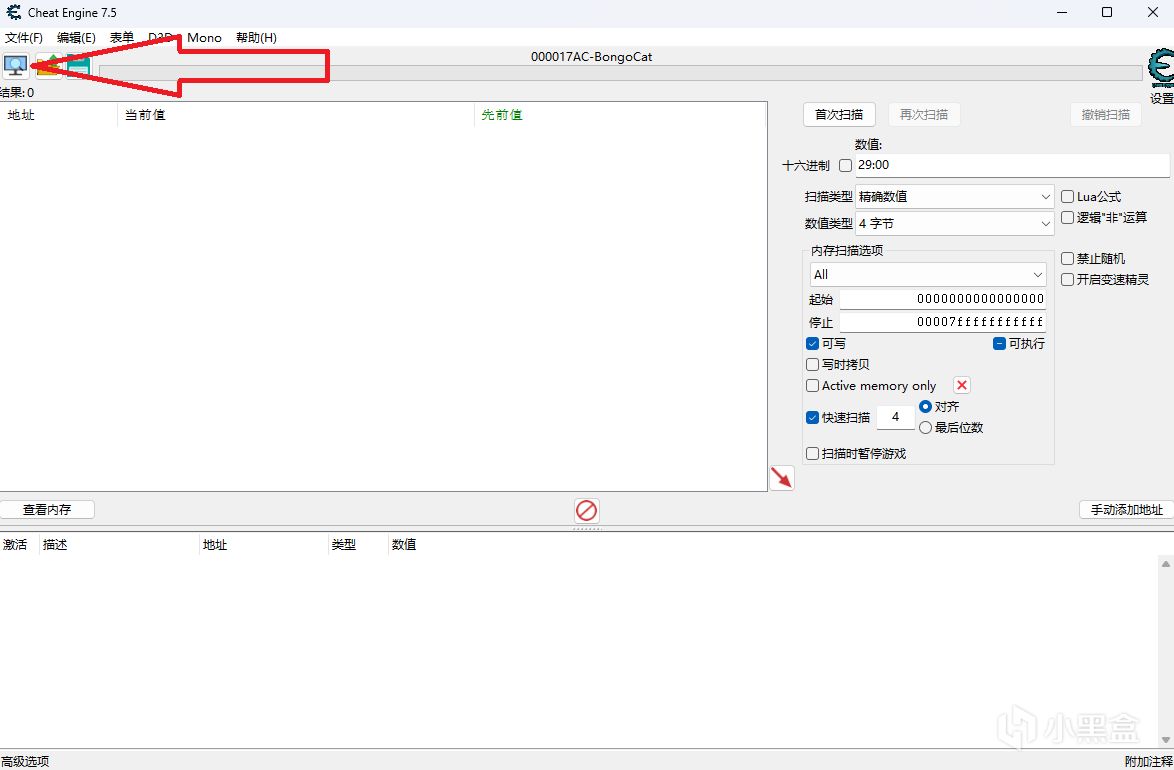Image resolution: width=1174 pixels, height=770 pixels.
Task: Click 附加注释 in the status bar
Action: coord(1149,762)
